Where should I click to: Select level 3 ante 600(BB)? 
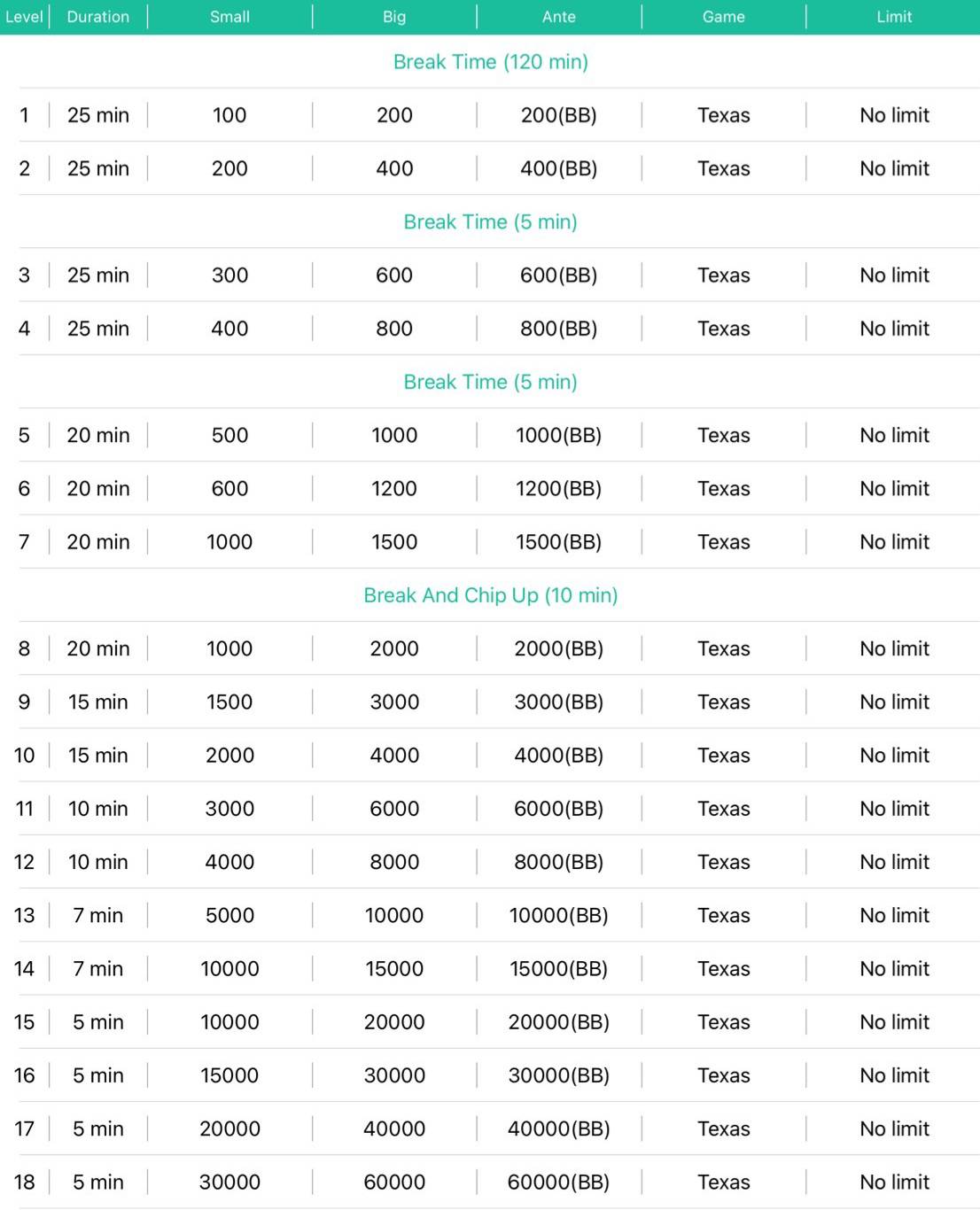pyautogui.click(x=559, y=275)
